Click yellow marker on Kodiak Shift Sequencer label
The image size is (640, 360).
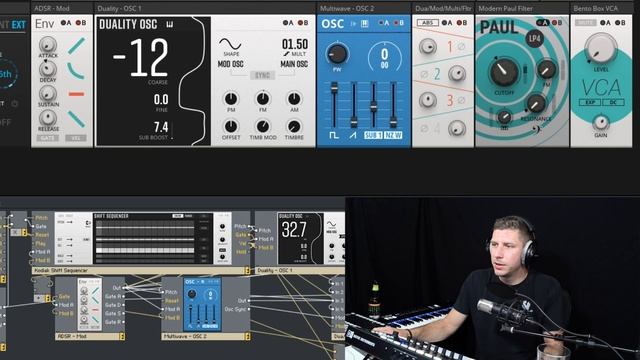click(x=247, y=270)
